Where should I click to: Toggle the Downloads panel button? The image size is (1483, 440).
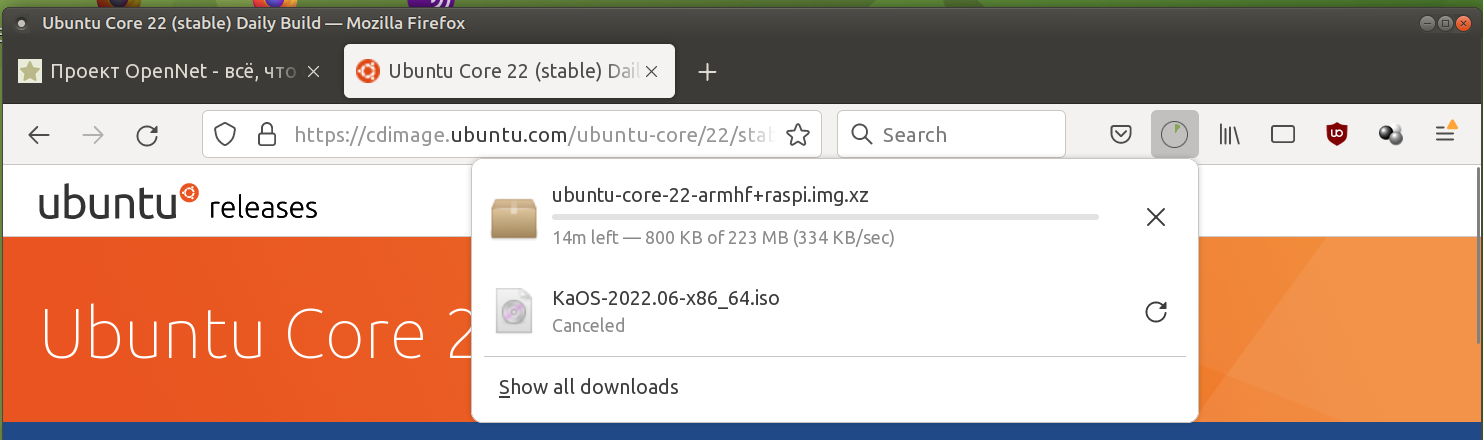click(x=1174, y=135)
